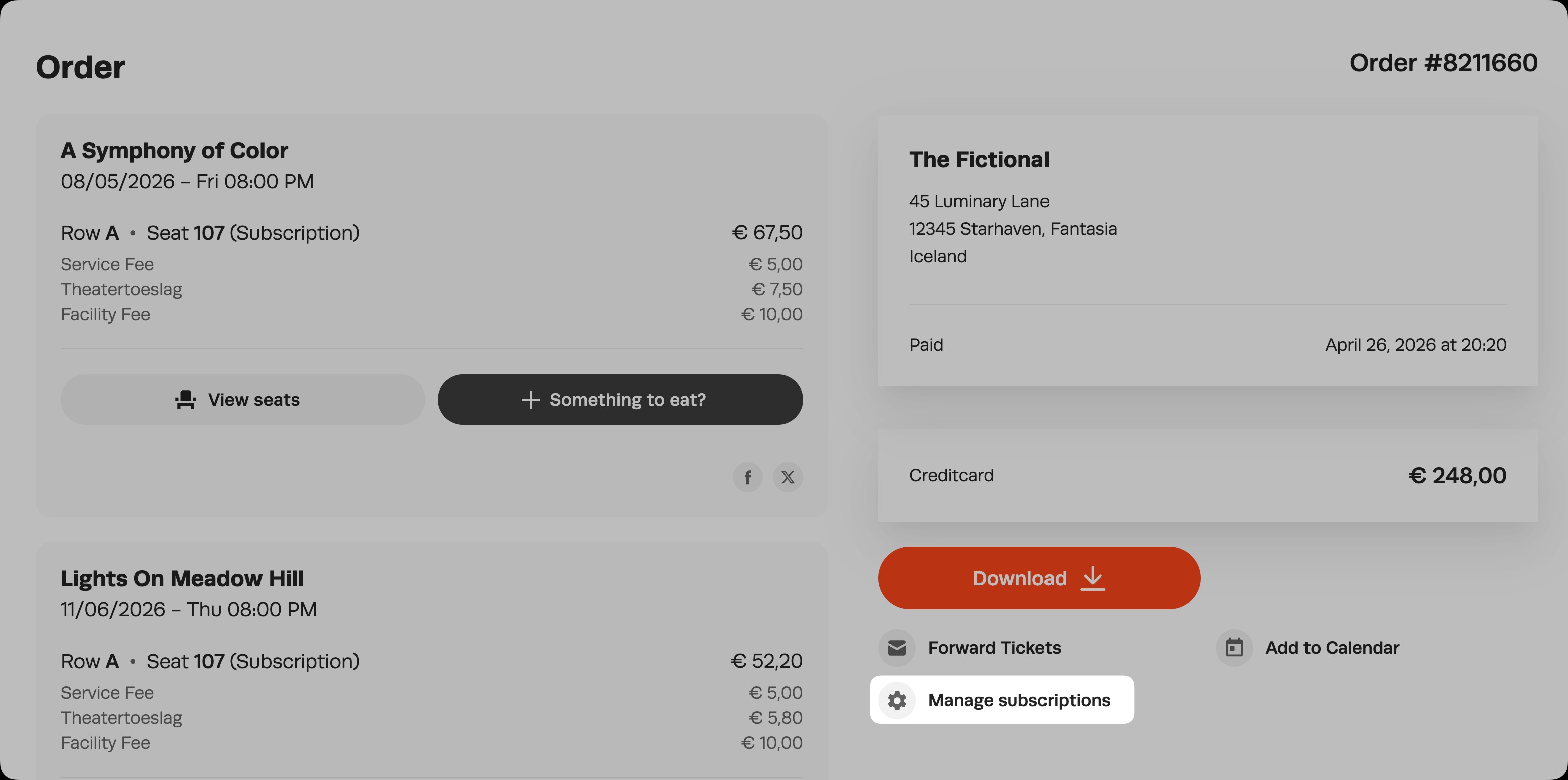Click the € 248,00 total amount
1568x780 pixels.
click(x=1457, y=475)
